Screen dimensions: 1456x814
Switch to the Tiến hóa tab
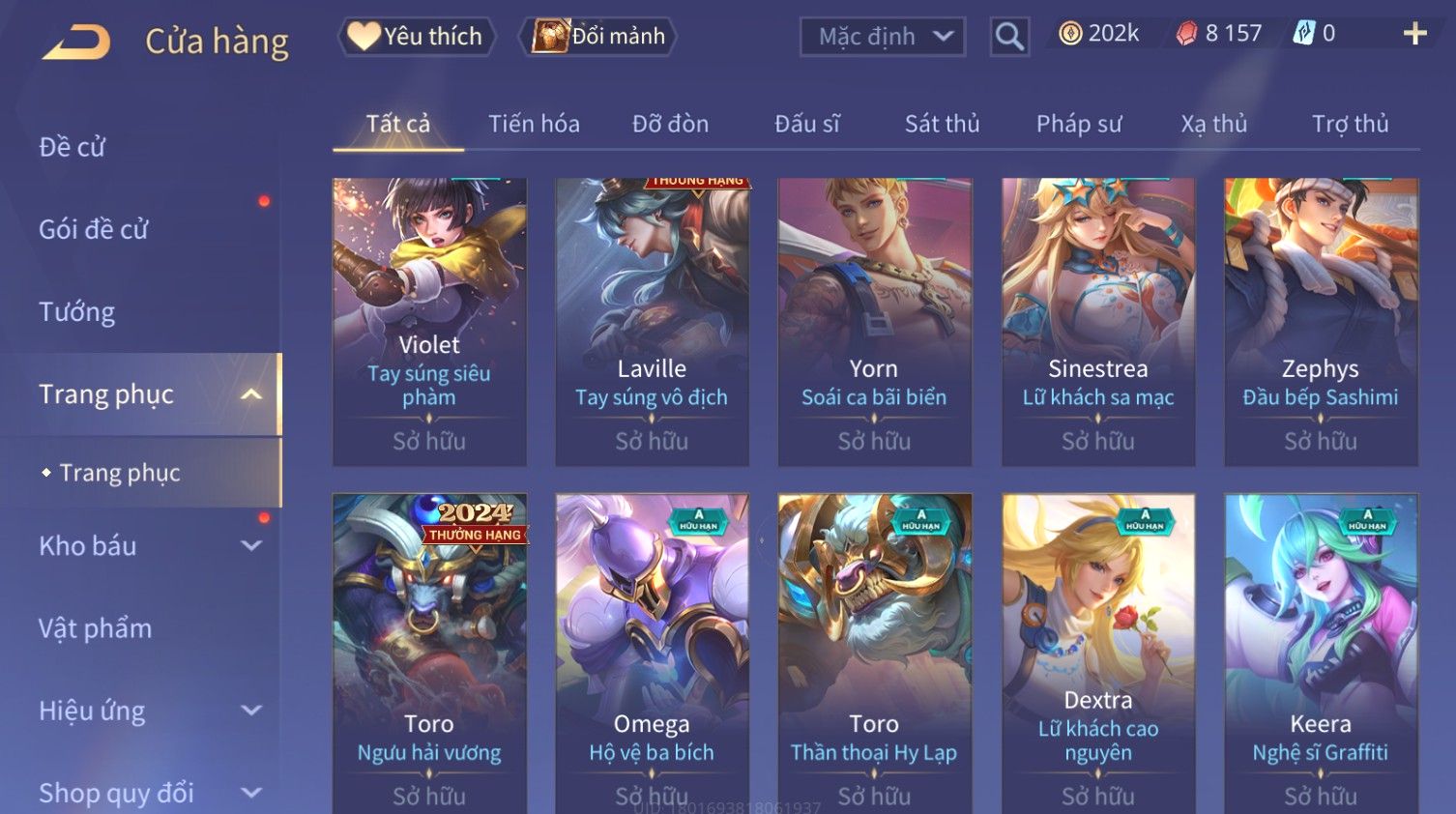[534, 124]
